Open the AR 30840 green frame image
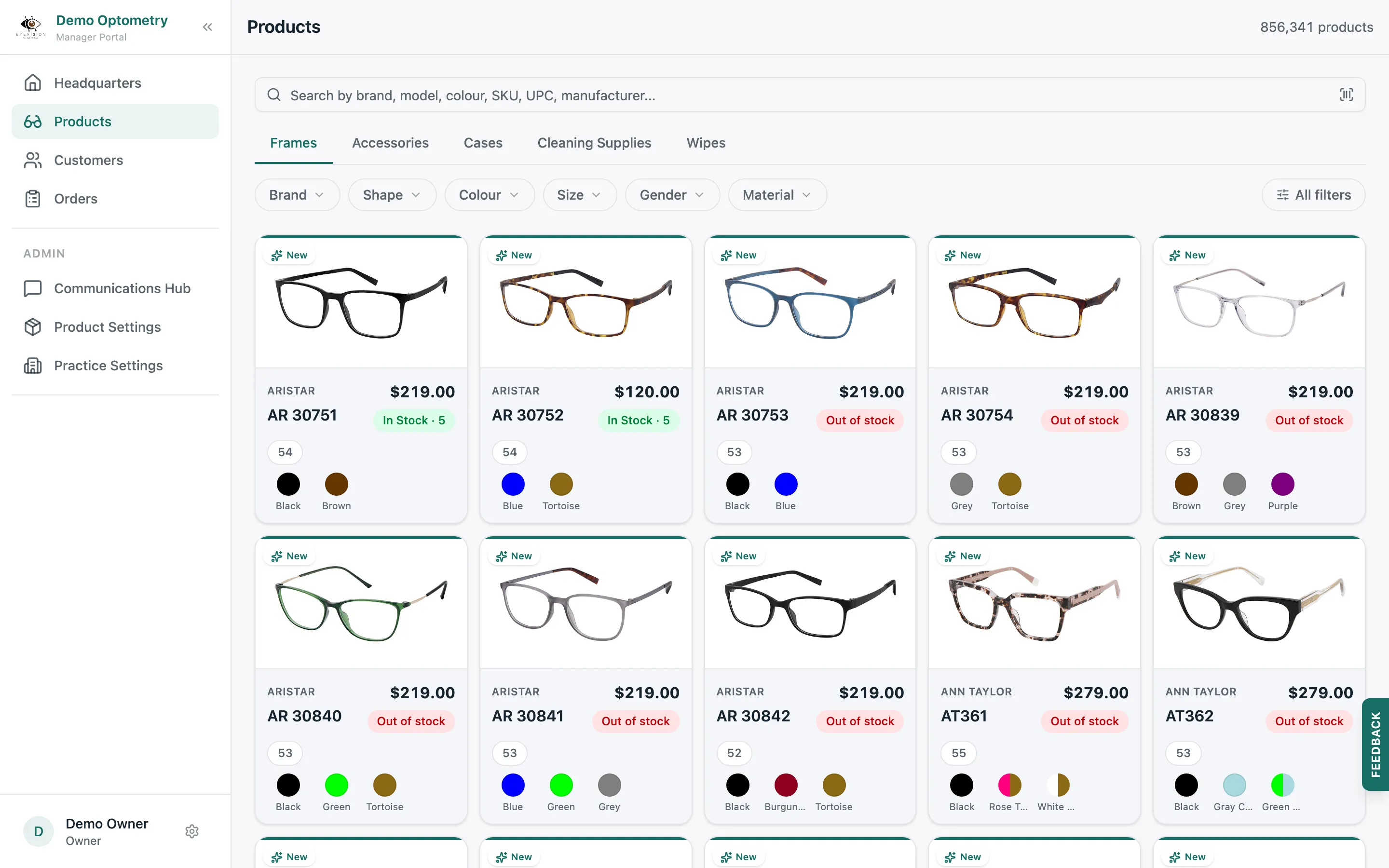Image resolution: width=1389 pixels, height=868 pixels. 361,603
